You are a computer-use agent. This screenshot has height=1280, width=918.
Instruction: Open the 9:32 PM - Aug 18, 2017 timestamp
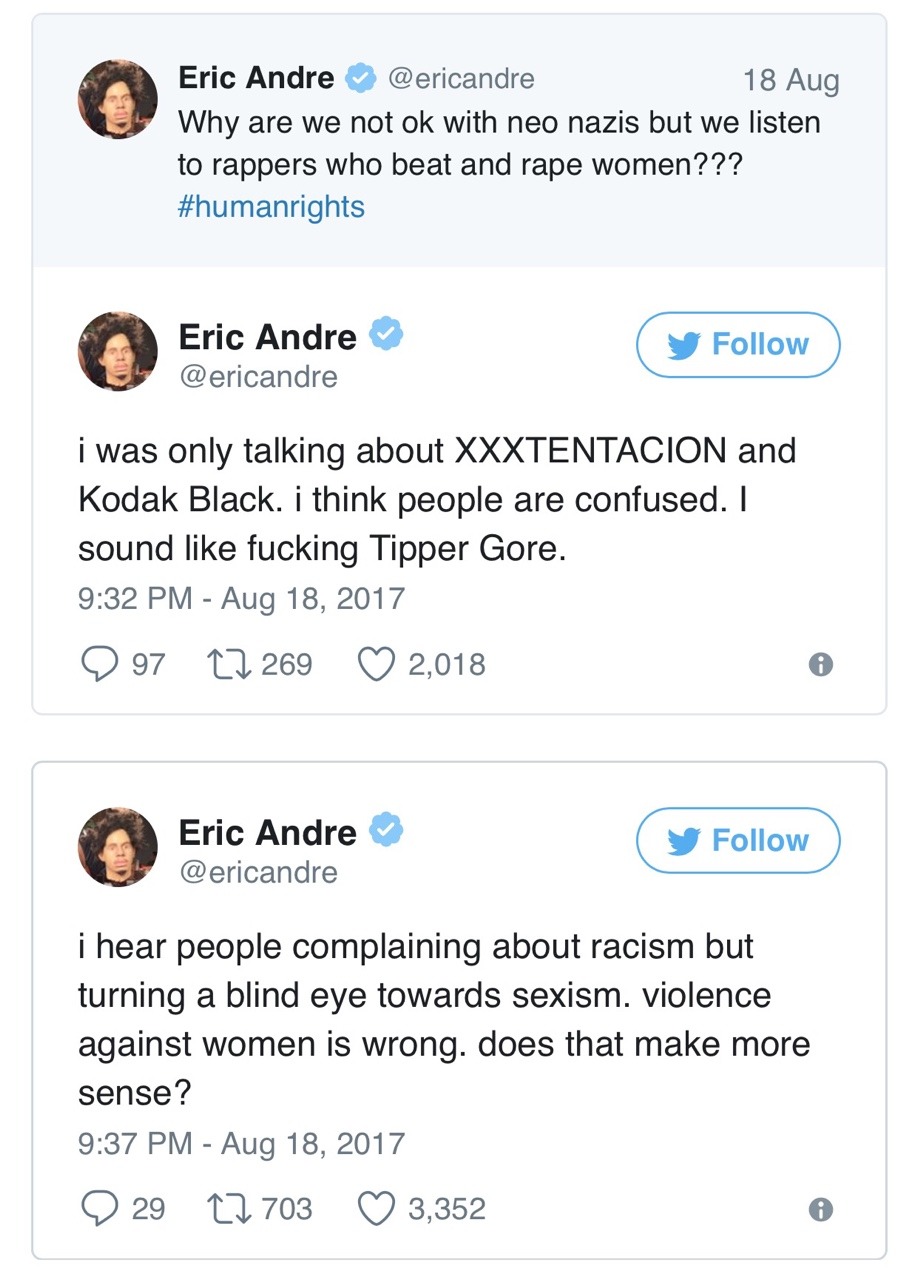(241, 599)
